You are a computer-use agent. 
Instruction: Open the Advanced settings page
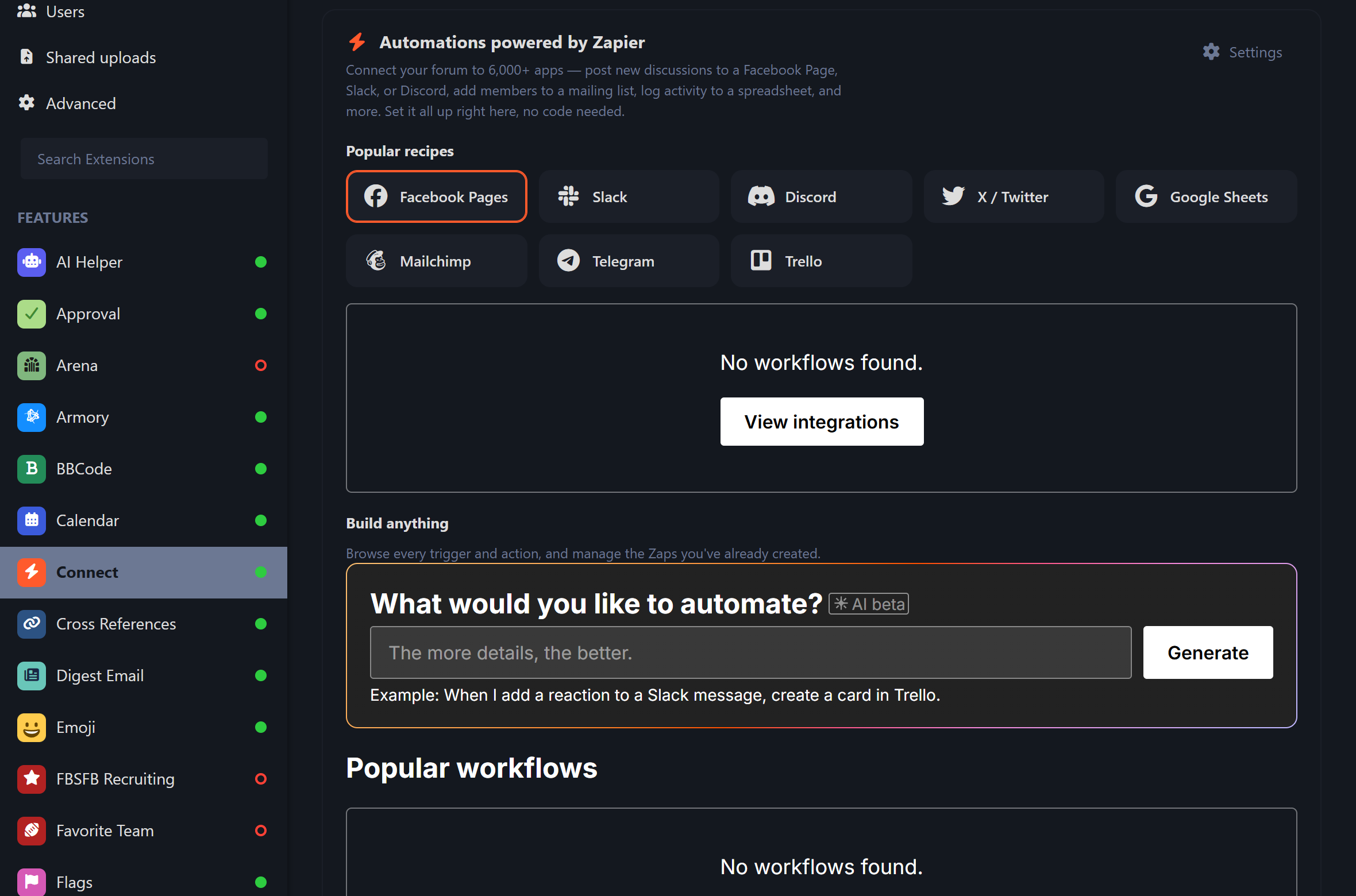80,103
